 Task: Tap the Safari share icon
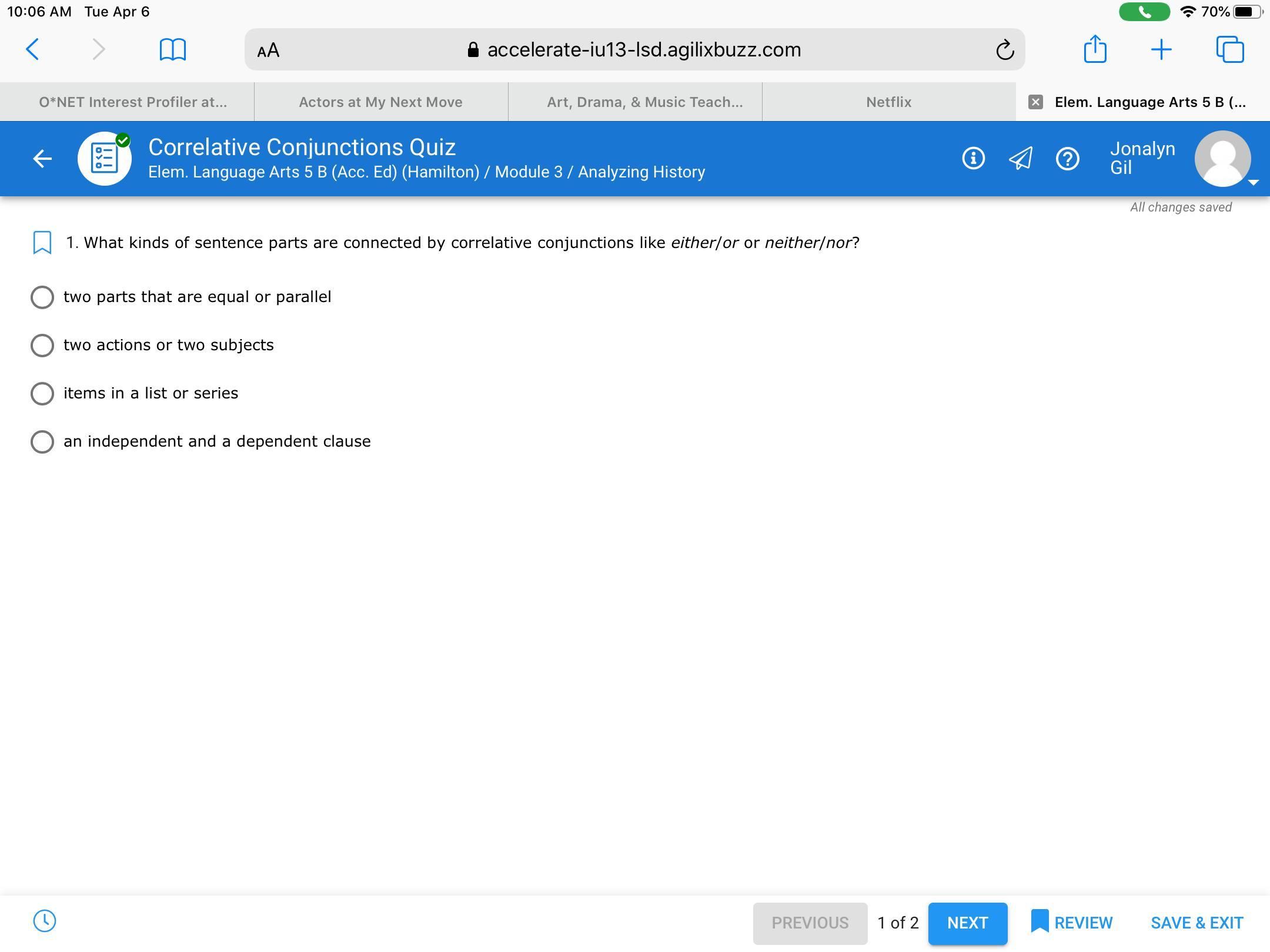point(1095,49)
